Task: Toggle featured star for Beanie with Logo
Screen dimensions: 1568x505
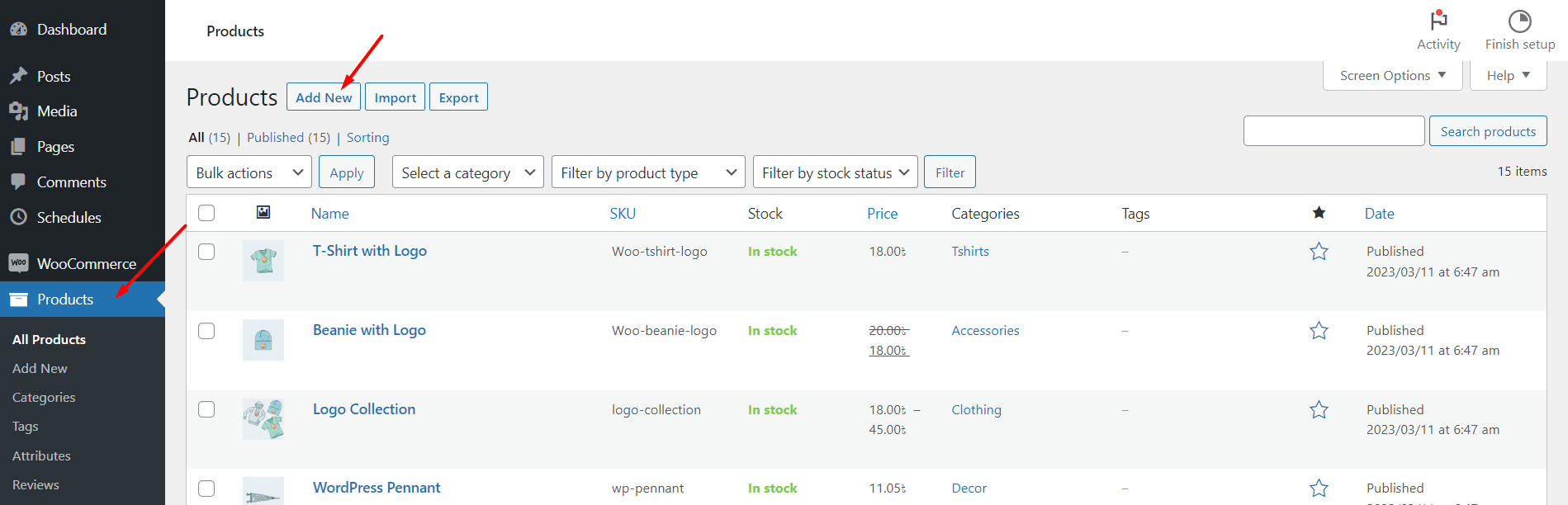Action: click(1319, 331)
